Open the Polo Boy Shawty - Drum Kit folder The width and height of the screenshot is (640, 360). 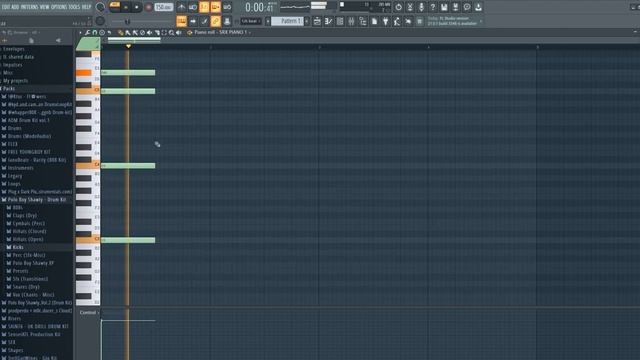point(37,200)
